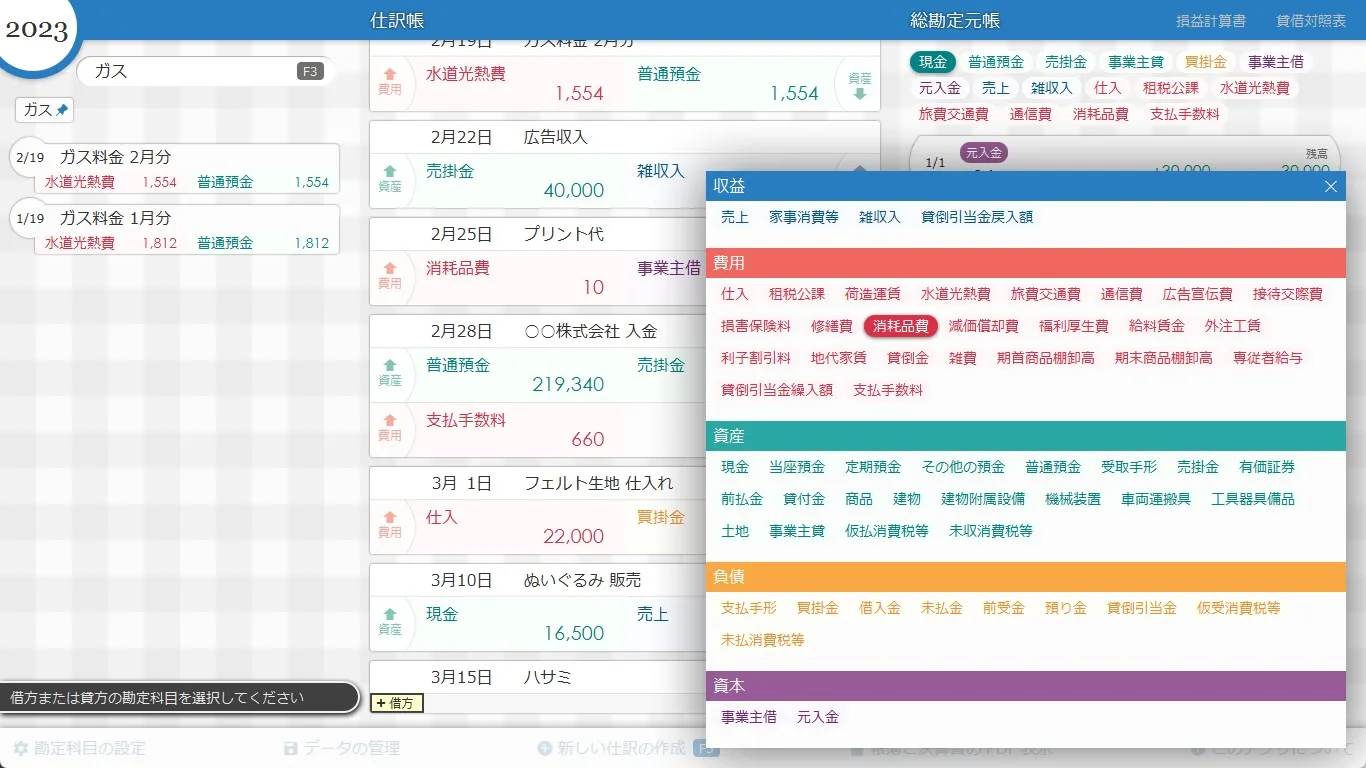
Task: Click the F3 shortcut badge in search box
Action: pyautogui.click(x=310, y=71)
